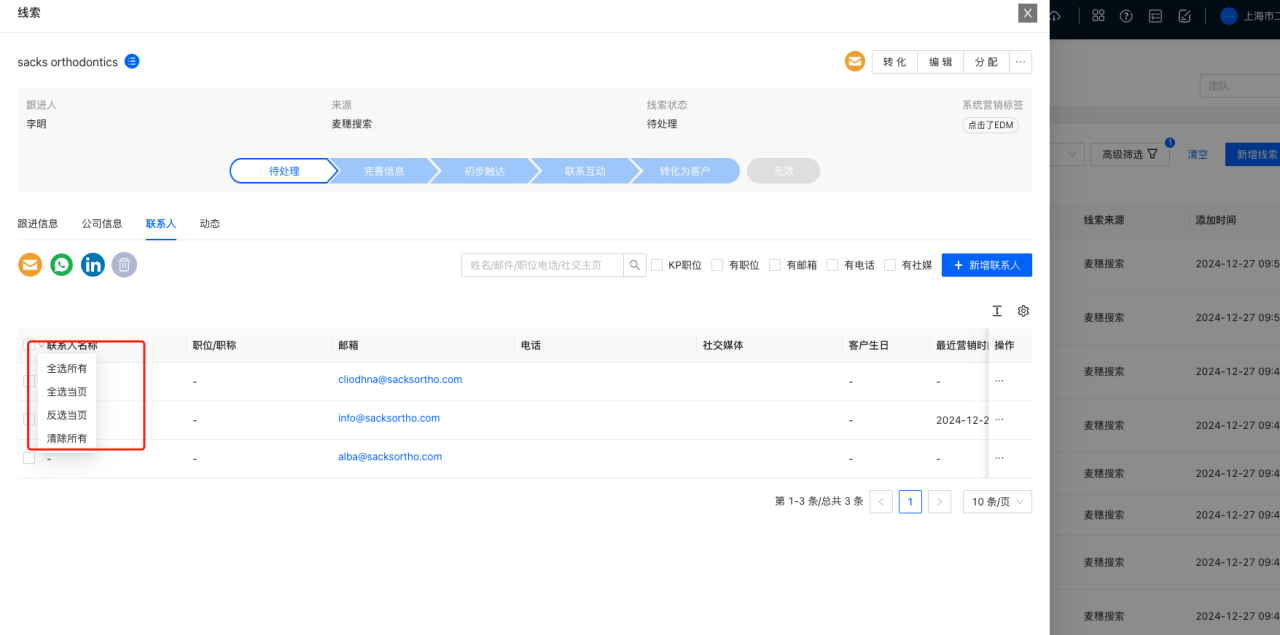Open cliodhna@sacksortho.com email link
Screen dimensions: 1280x635
tap(400, 380)
